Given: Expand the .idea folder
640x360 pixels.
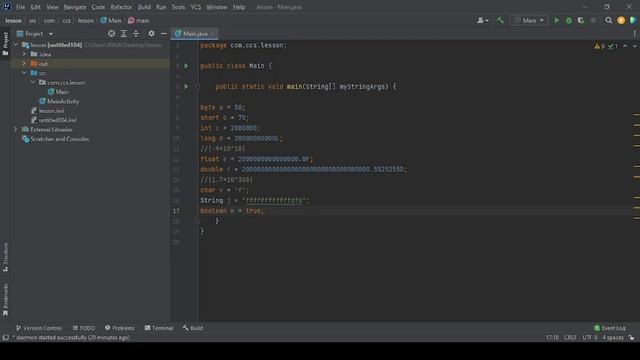Looking at the screenshot, I should (24, 54).
